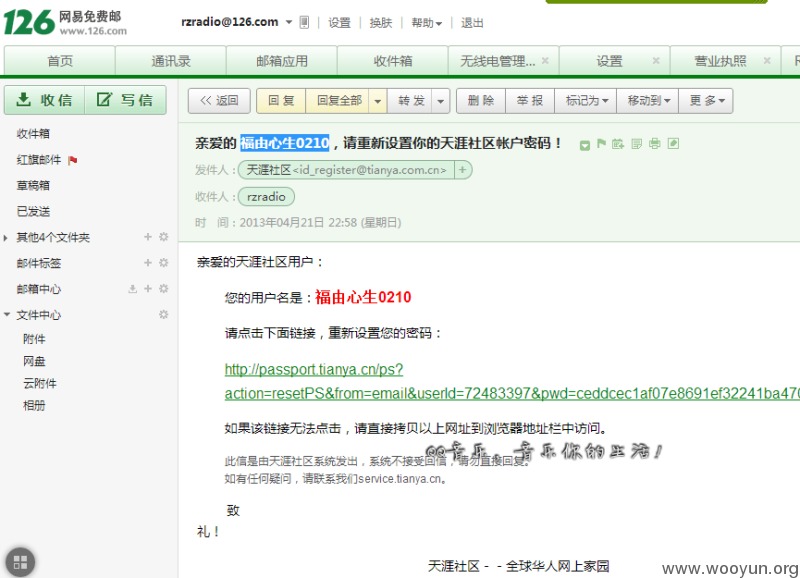Click the recipient chip rzradio
800x578 pixels.
[x=266, y=196]
